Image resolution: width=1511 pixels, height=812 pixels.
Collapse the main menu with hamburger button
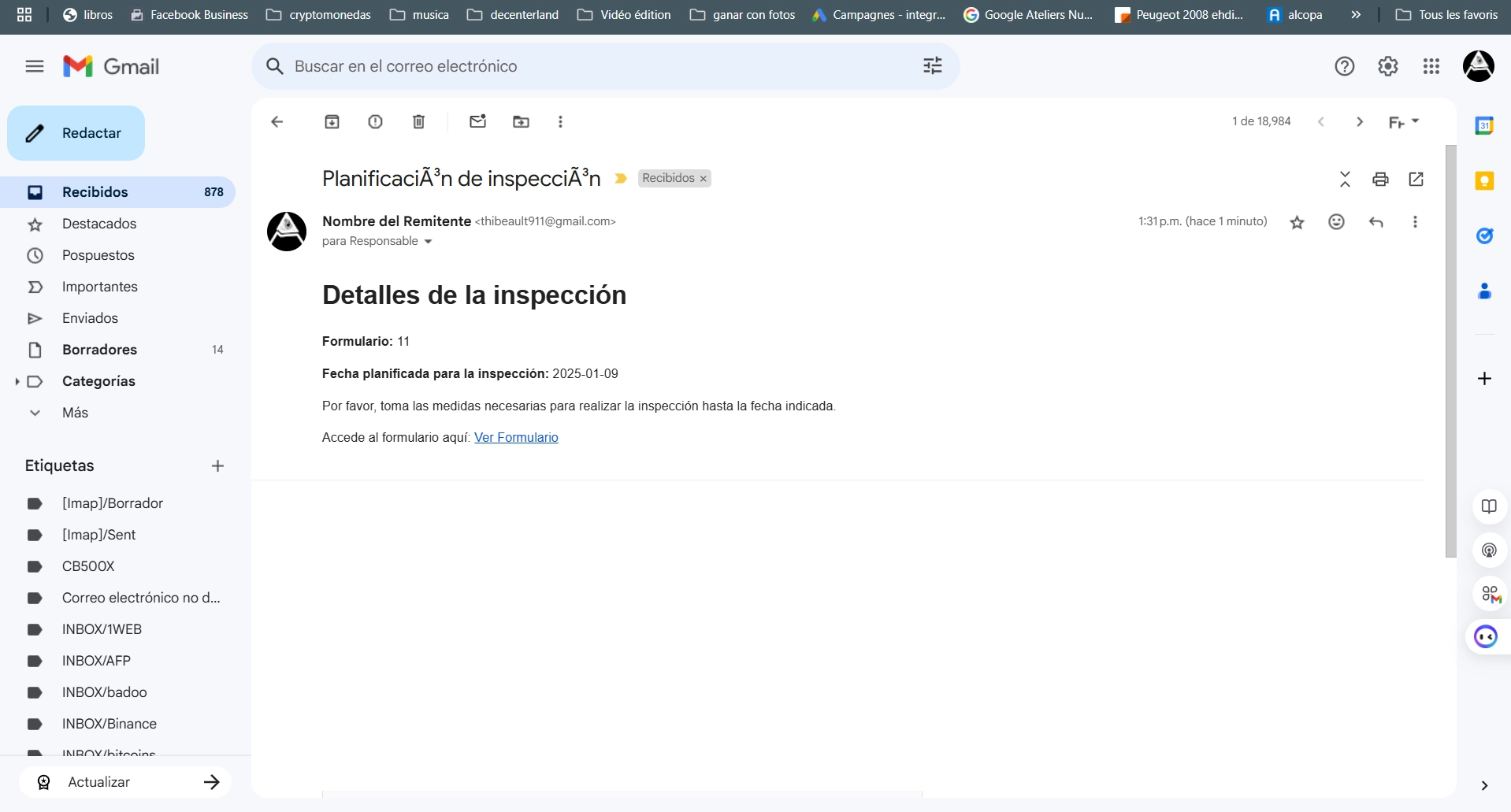(35, 66)
